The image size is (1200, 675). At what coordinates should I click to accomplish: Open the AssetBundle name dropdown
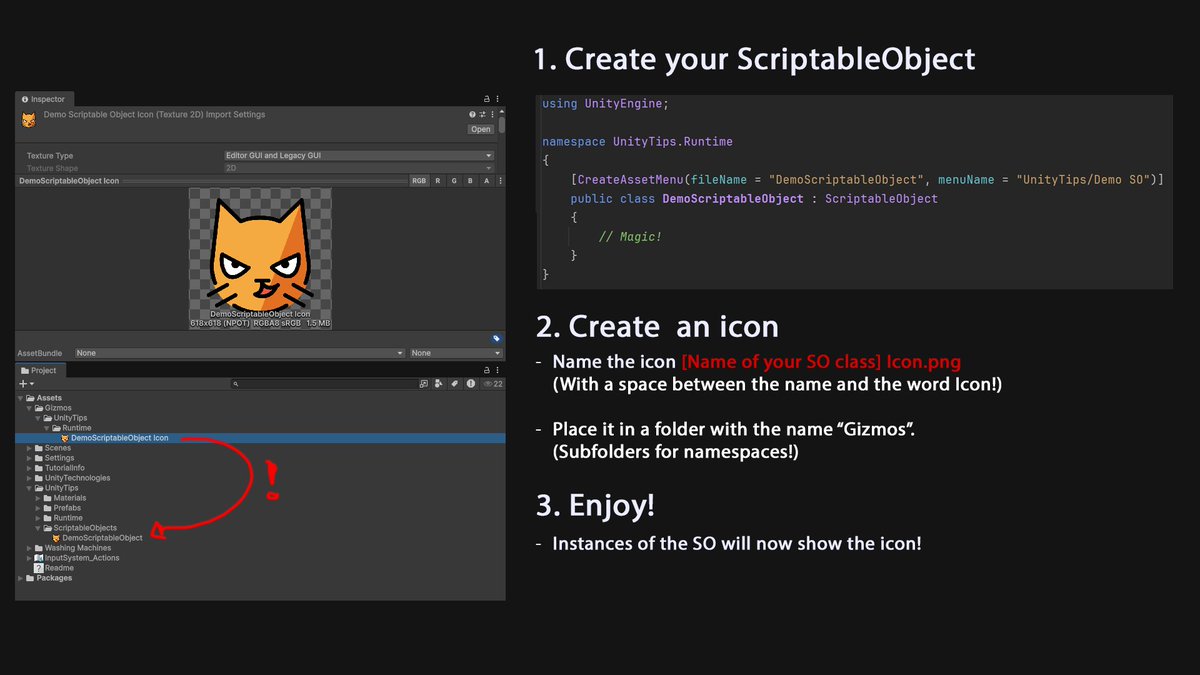pyautogui.click(x=240, y=353)
